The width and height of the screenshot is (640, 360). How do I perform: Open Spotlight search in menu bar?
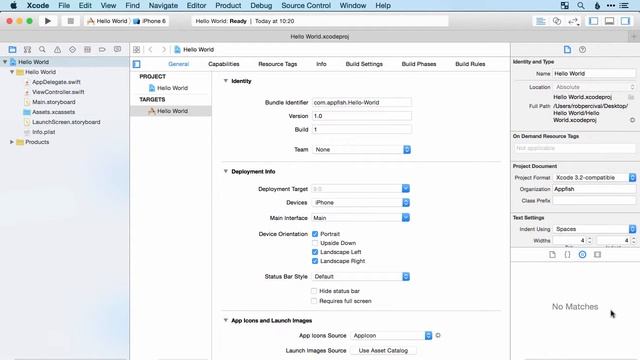tap(580, 5)
